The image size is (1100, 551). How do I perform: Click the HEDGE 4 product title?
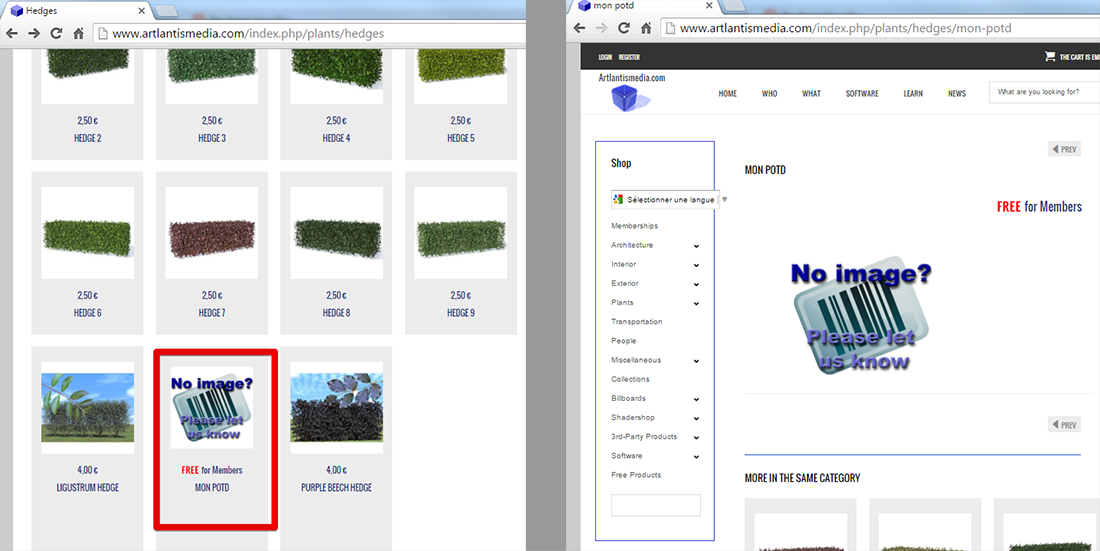pos(336,138)
